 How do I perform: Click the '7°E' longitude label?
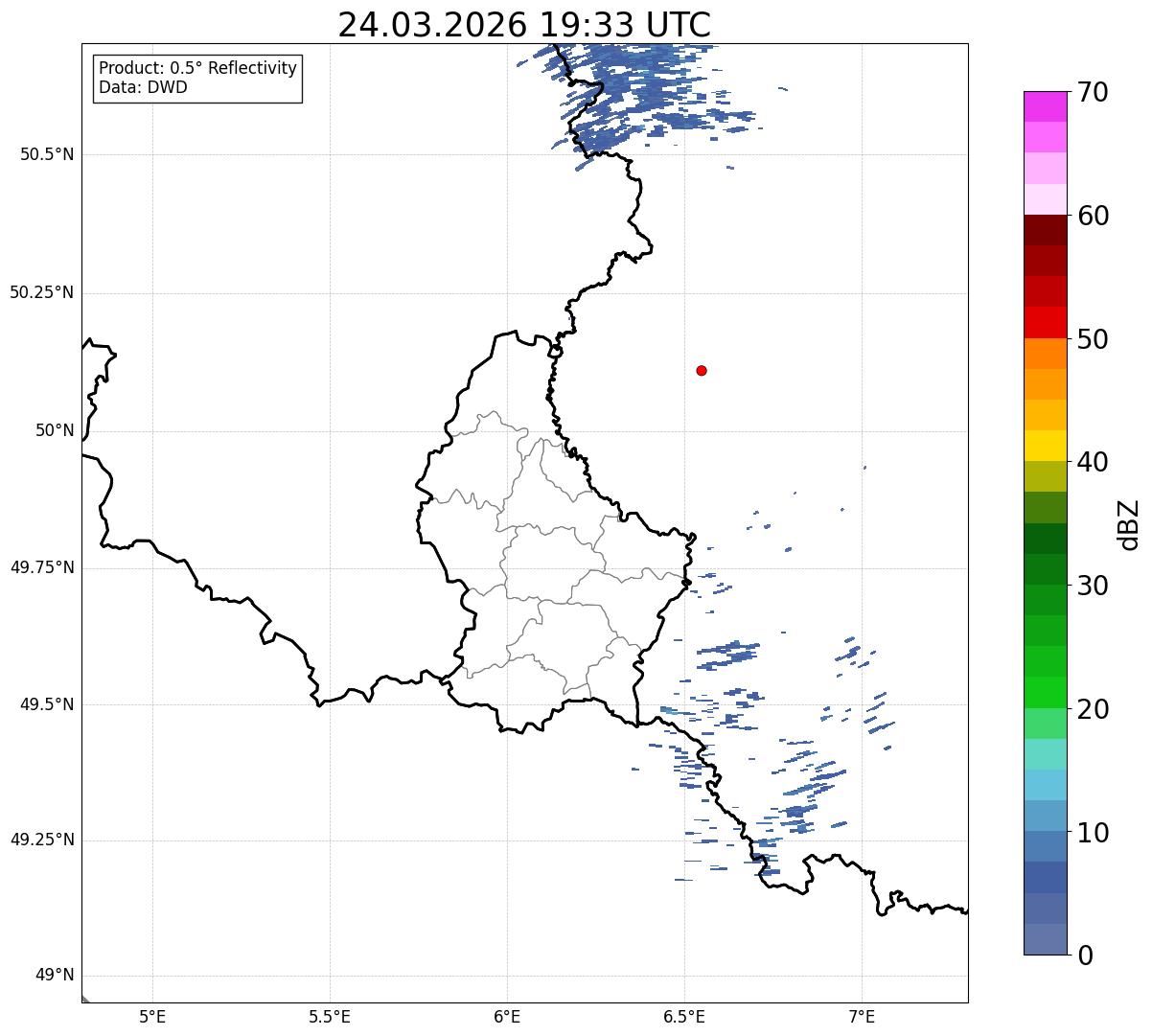tap(862, 1016)
